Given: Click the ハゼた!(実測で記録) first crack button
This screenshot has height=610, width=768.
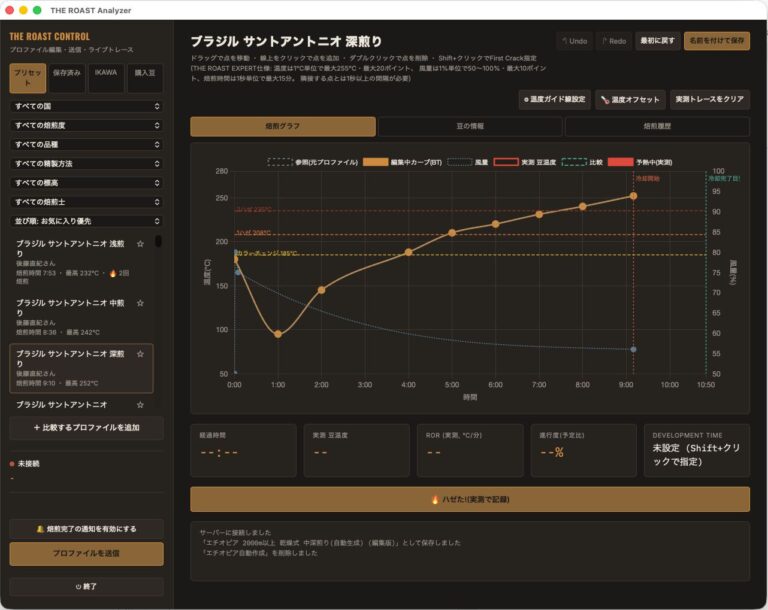Looking at the screenshot, I should [x=470, y=499].
